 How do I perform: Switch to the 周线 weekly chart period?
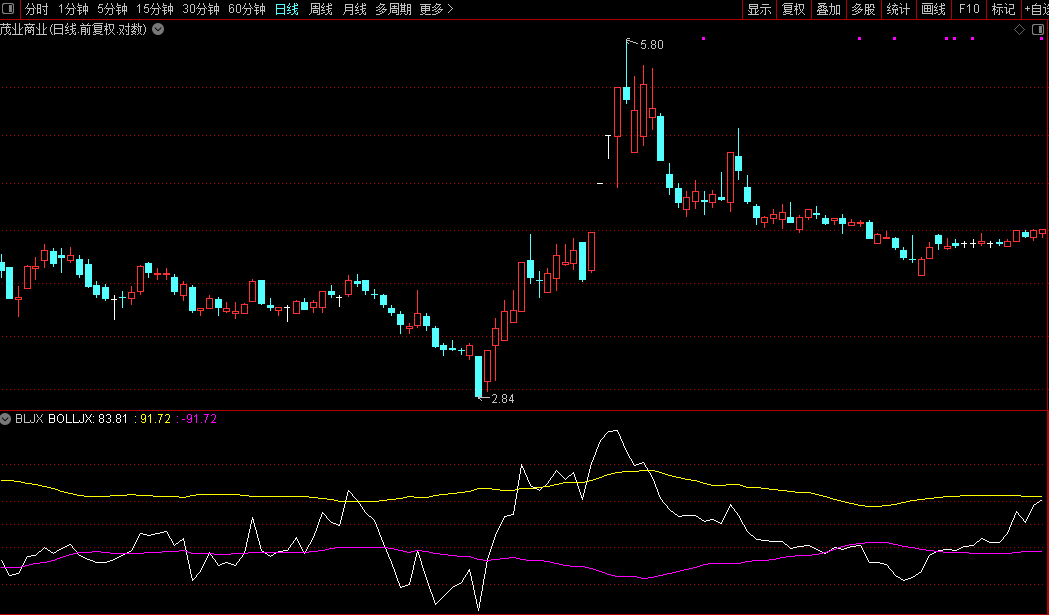click(320, 10)
